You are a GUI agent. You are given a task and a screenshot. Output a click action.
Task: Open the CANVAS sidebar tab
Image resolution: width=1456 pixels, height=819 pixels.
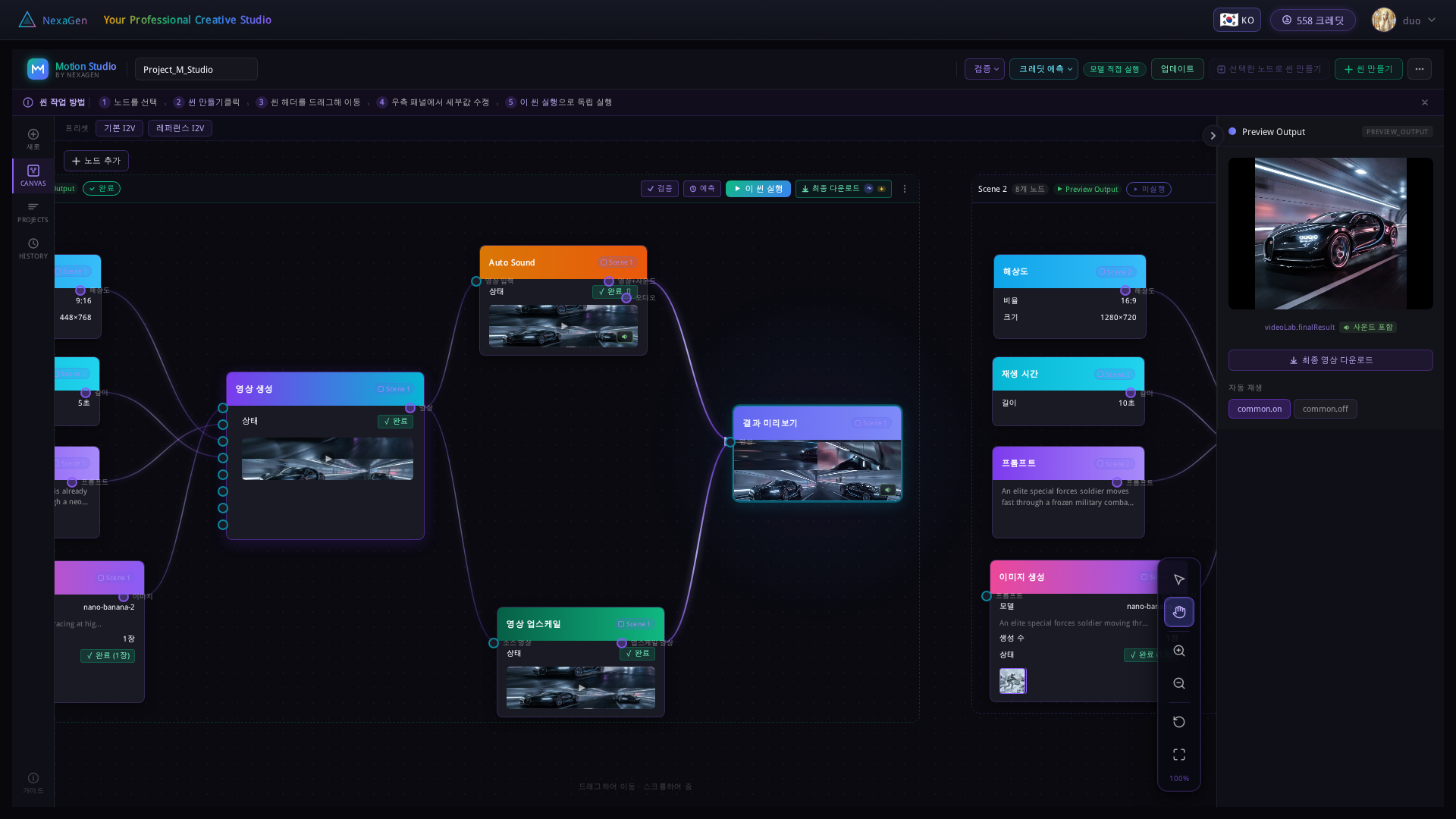click(33, 176)
